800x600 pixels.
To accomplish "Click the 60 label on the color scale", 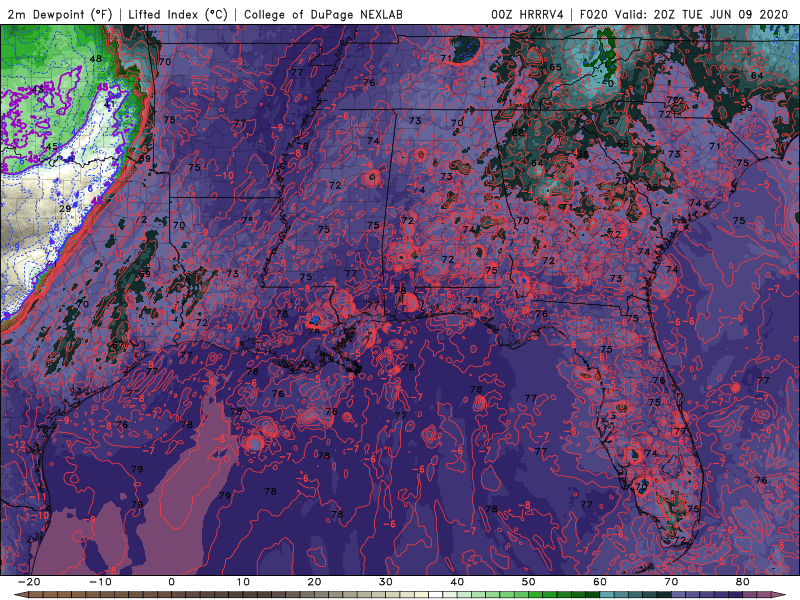I will coord(600,582).
